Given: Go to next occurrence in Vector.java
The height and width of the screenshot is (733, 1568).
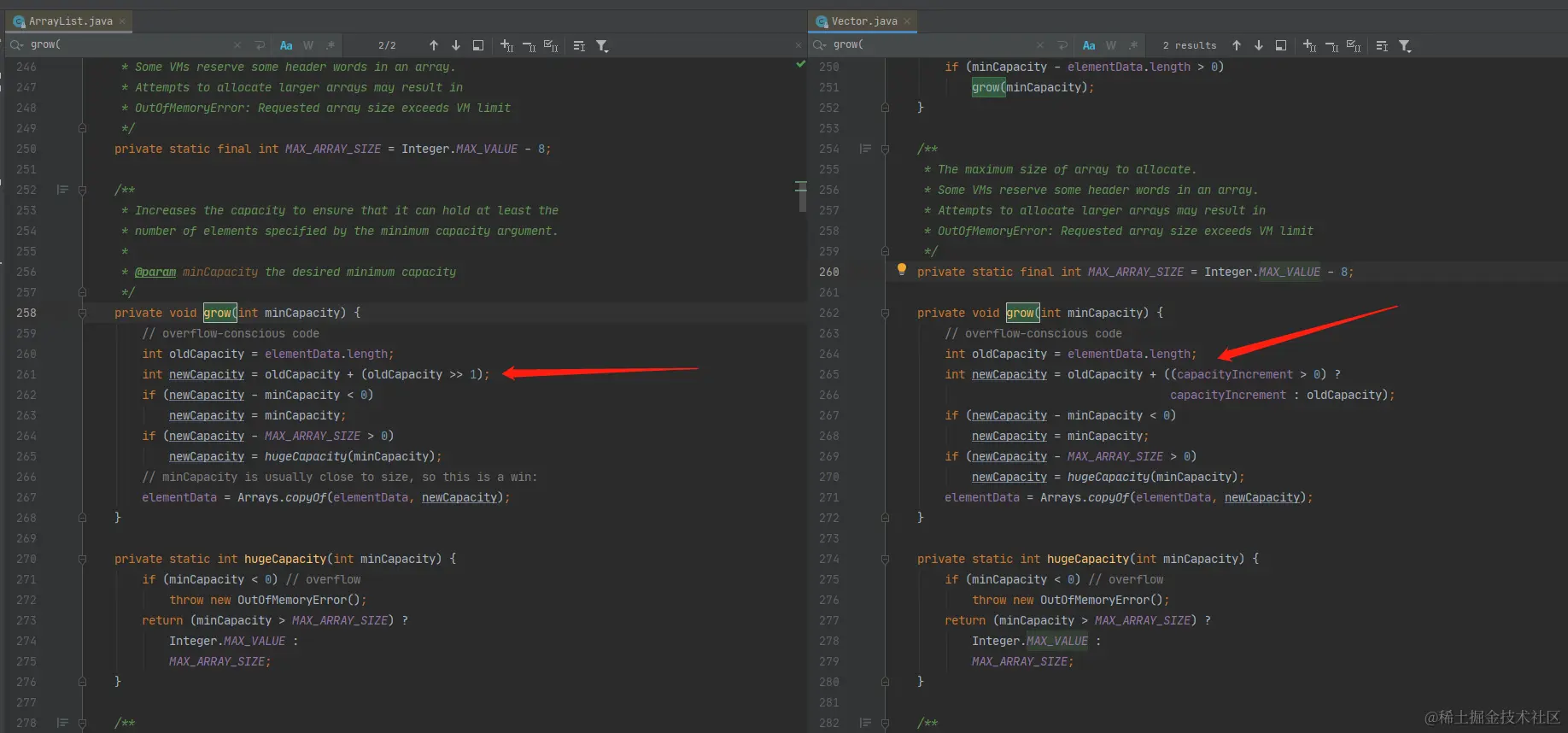Looking at the screenshot, I should tap(1259, 45).
